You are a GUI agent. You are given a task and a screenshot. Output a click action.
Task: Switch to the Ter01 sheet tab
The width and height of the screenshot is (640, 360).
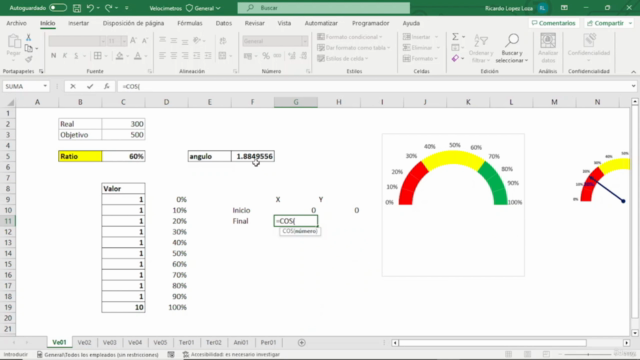186,342
